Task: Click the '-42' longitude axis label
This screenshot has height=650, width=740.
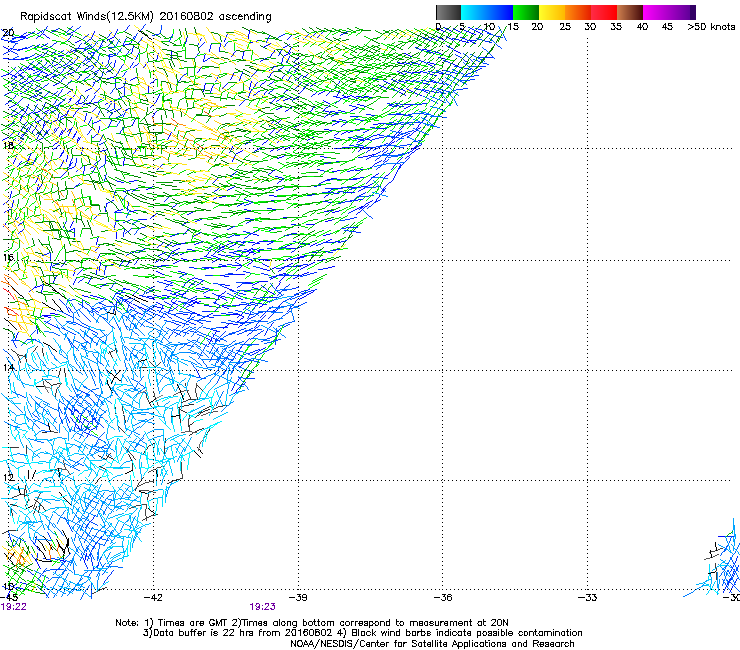Action: tap(153, 598)
